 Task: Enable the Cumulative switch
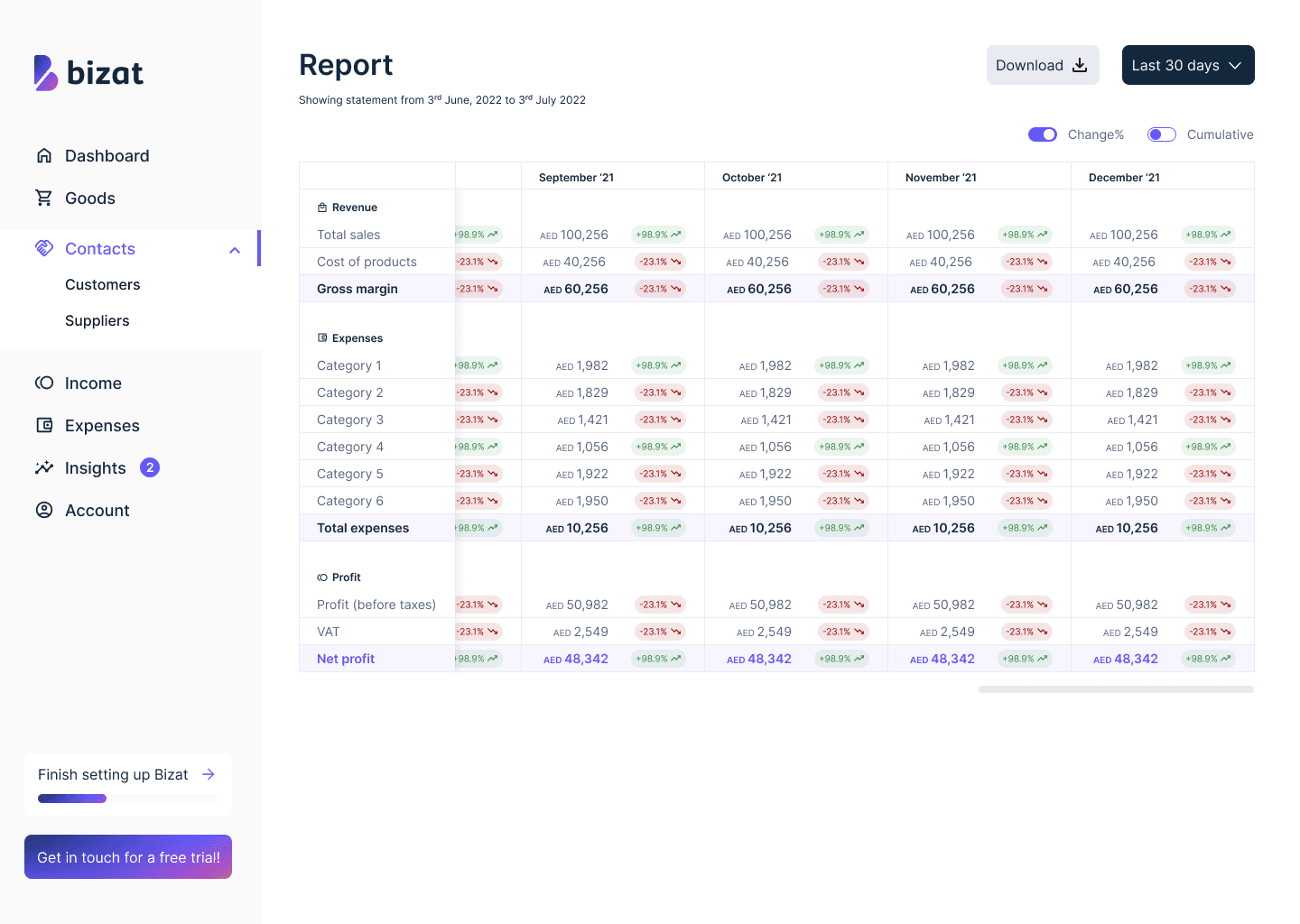1162,134
